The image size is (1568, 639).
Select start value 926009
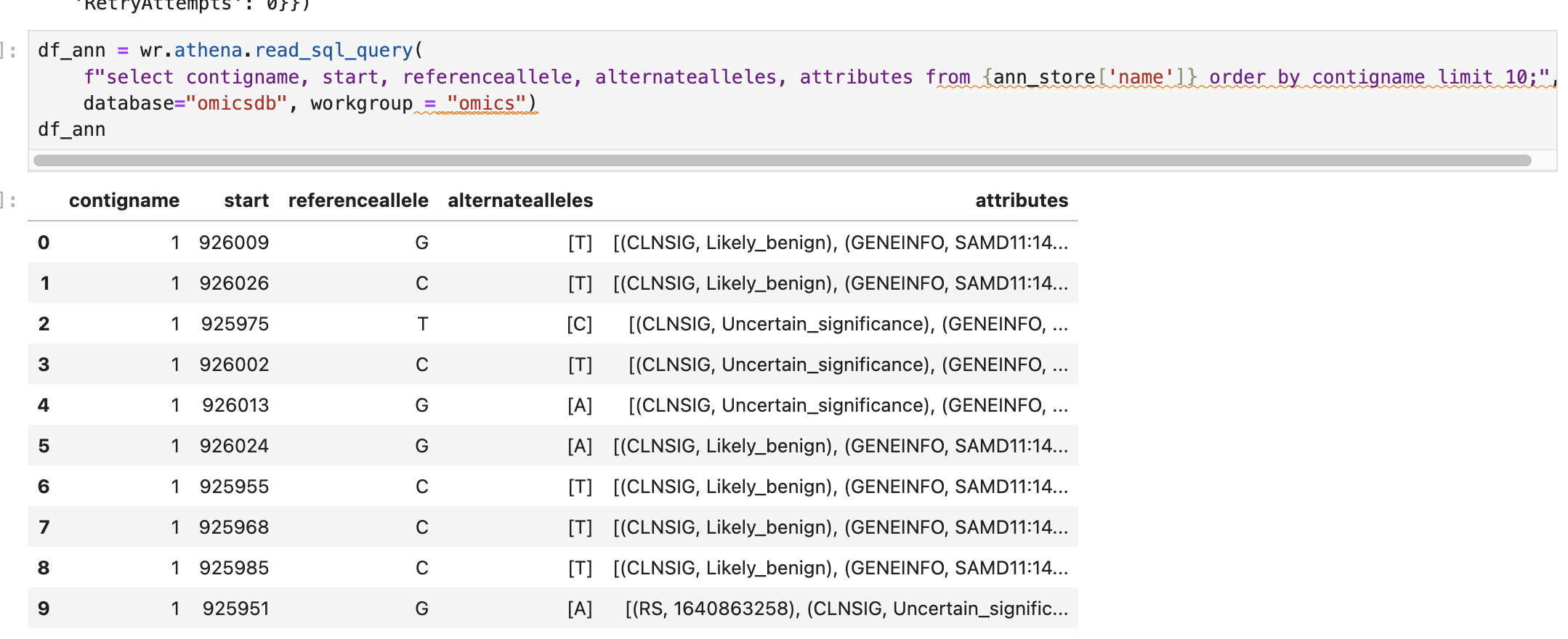click(234, 243)
